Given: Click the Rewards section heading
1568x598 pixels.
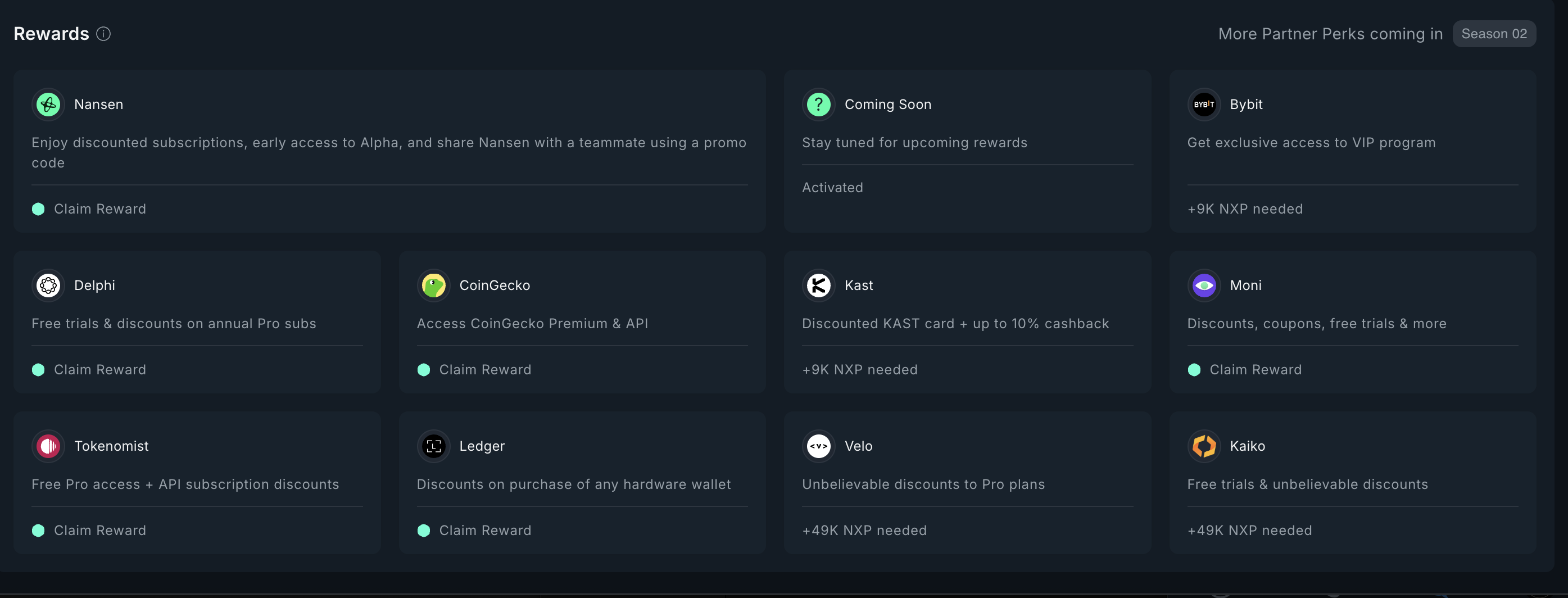Looking at the screenshot, I should [x=51, y=34].
